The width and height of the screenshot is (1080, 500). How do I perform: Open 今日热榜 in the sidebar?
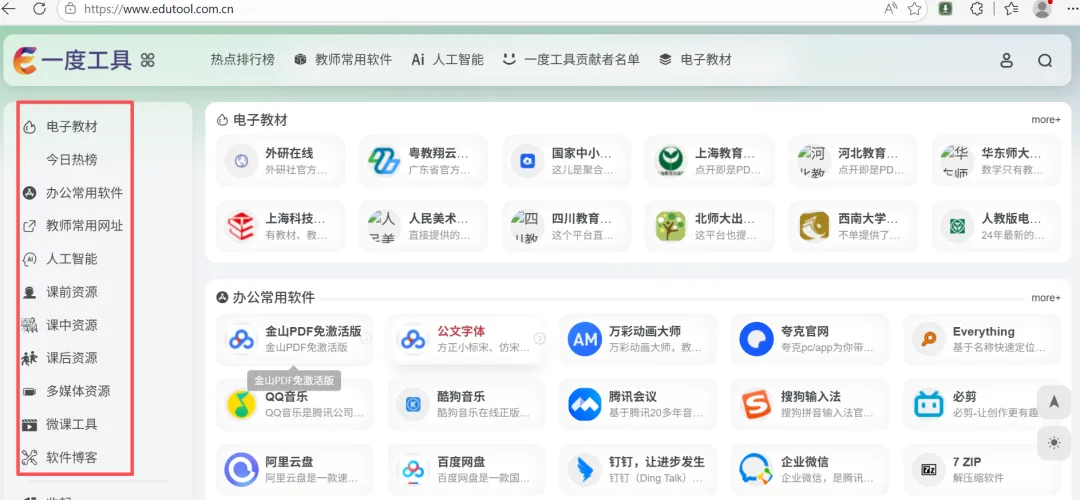72,160
